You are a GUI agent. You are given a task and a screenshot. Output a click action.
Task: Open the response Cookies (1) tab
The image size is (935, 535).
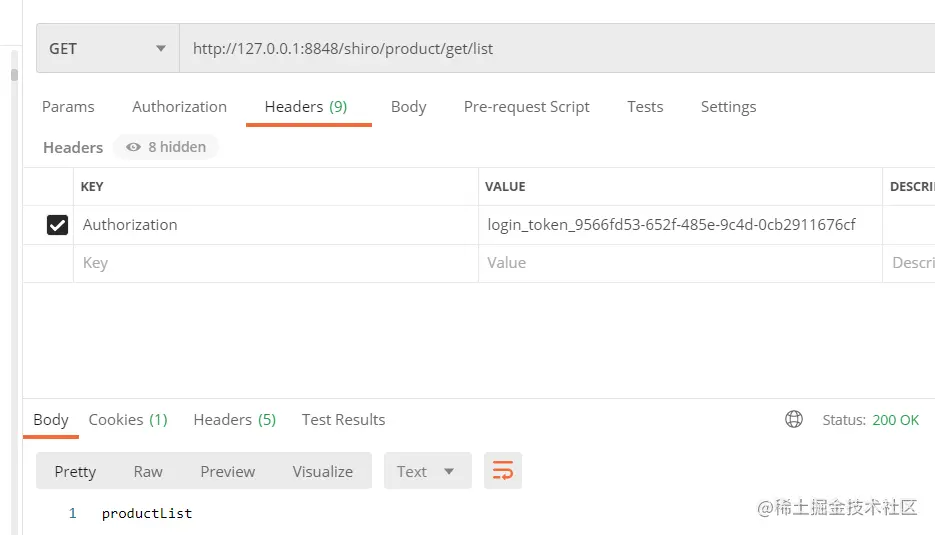point(128,420)
